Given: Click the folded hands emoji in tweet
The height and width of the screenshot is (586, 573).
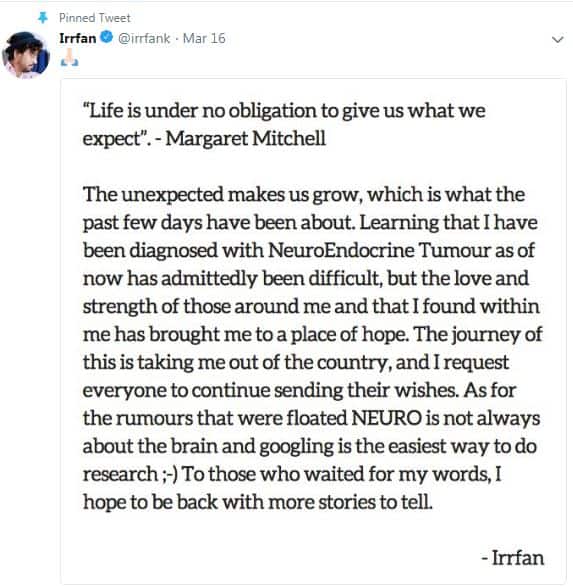Looking at the screenshot, I should point(70,58).
